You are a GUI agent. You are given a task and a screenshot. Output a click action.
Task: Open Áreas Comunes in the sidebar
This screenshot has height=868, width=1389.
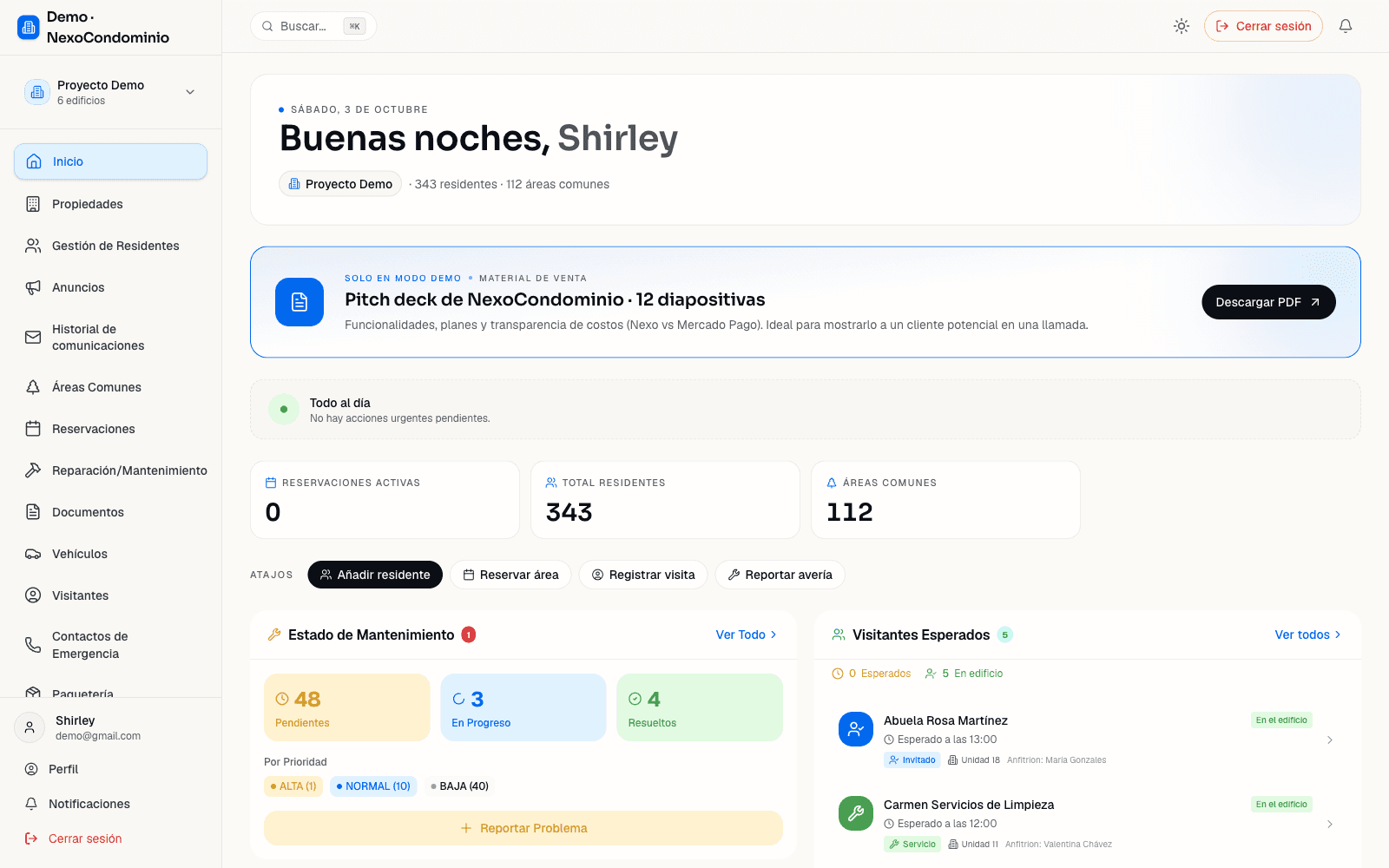pos(111,387)
